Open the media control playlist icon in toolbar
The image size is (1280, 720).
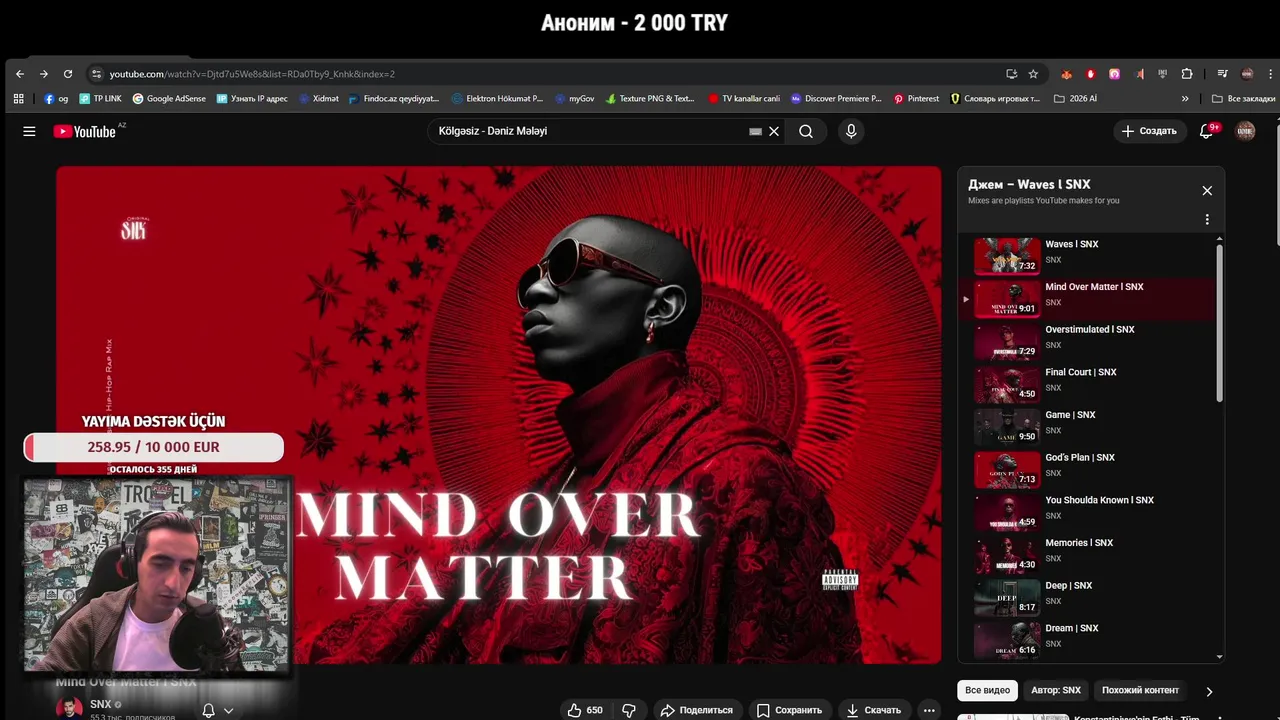click(x=1222, y=74)
